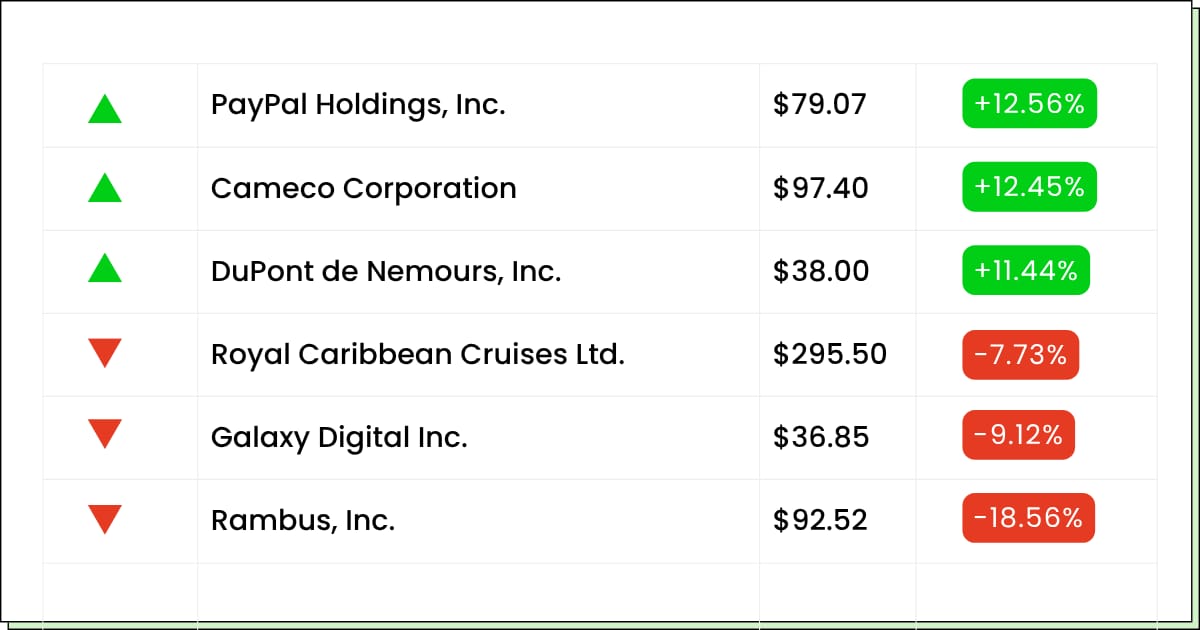Click the green up arrow beside DuPont de Nemours
The width and height of the screenshot is (1200, 630).
pyautogui.click(x=105, y=268)
